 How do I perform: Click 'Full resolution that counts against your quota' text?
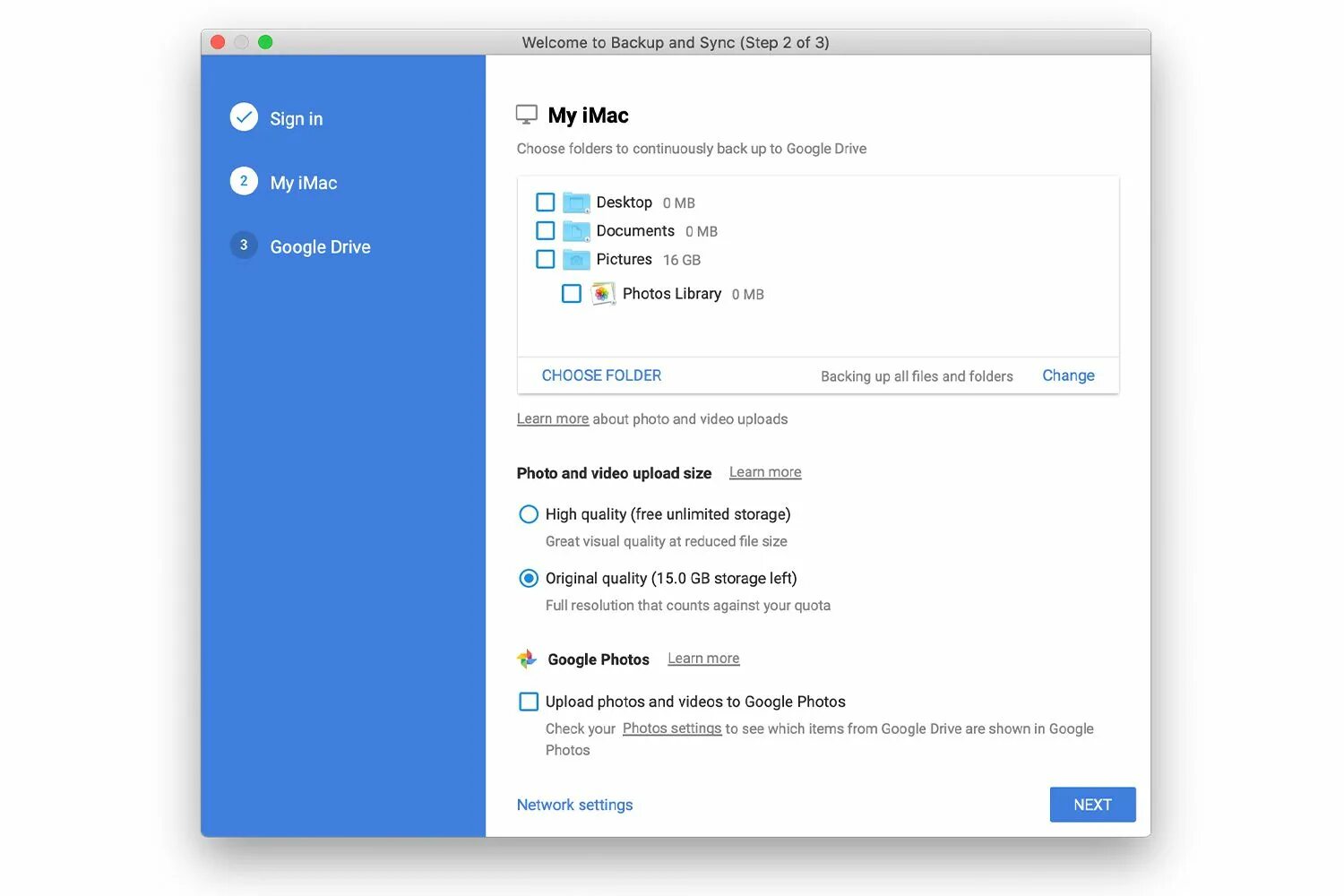click(688, 606)
